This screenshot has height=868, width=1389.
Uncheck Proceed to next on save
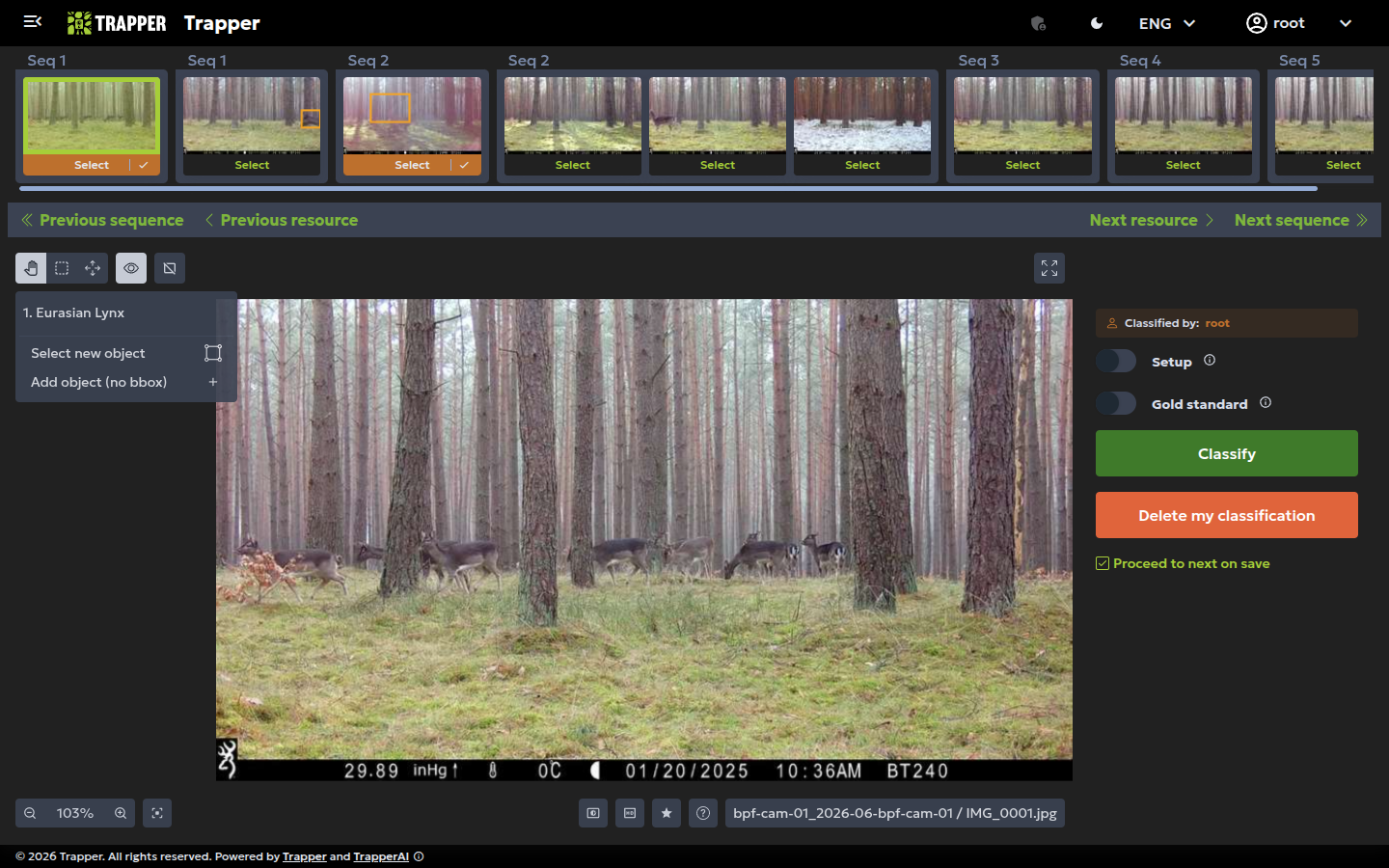1103,563
